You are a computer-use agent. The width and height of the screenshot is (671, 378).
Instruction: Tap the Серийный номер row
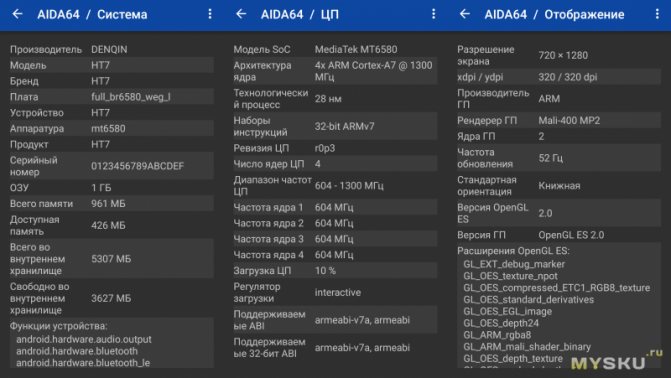tap(111, 166)
